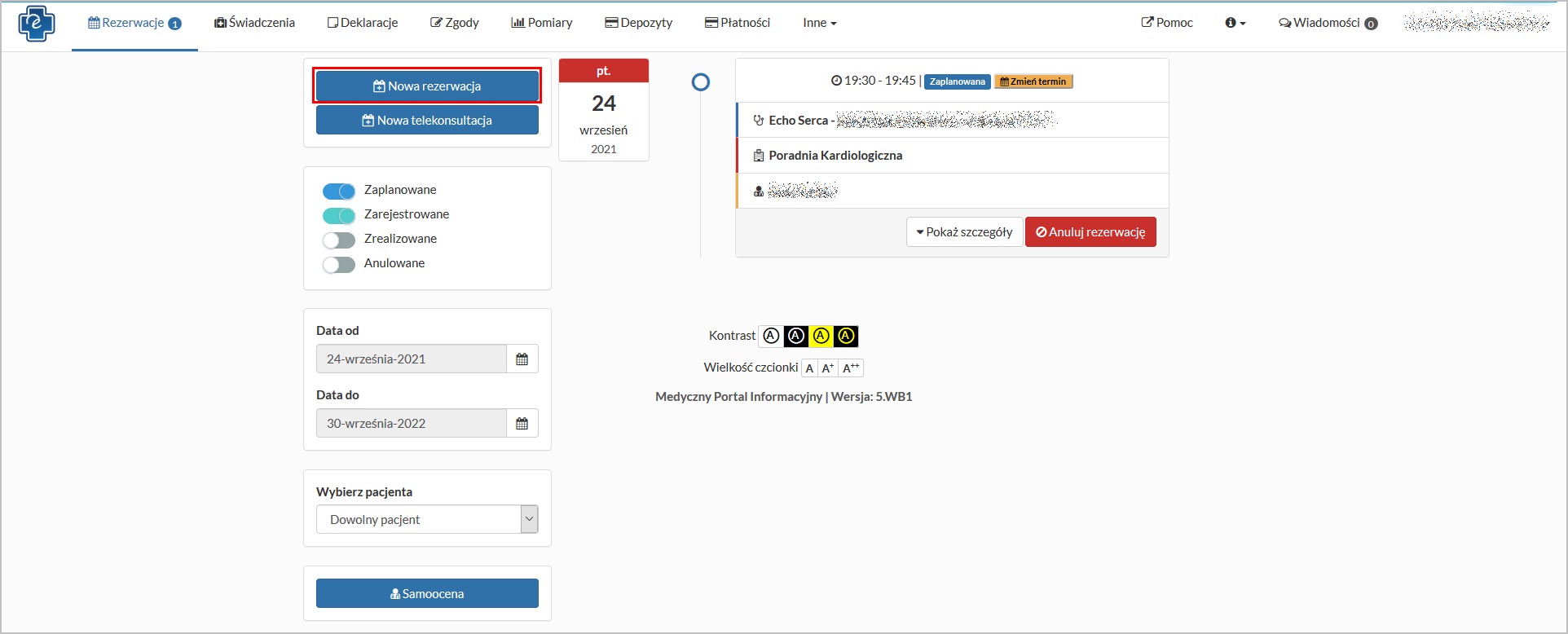Viewport: 1568px width, 634px height.
Task: Enable the Zrealizowane filter toggle
Action: [339, 240]
